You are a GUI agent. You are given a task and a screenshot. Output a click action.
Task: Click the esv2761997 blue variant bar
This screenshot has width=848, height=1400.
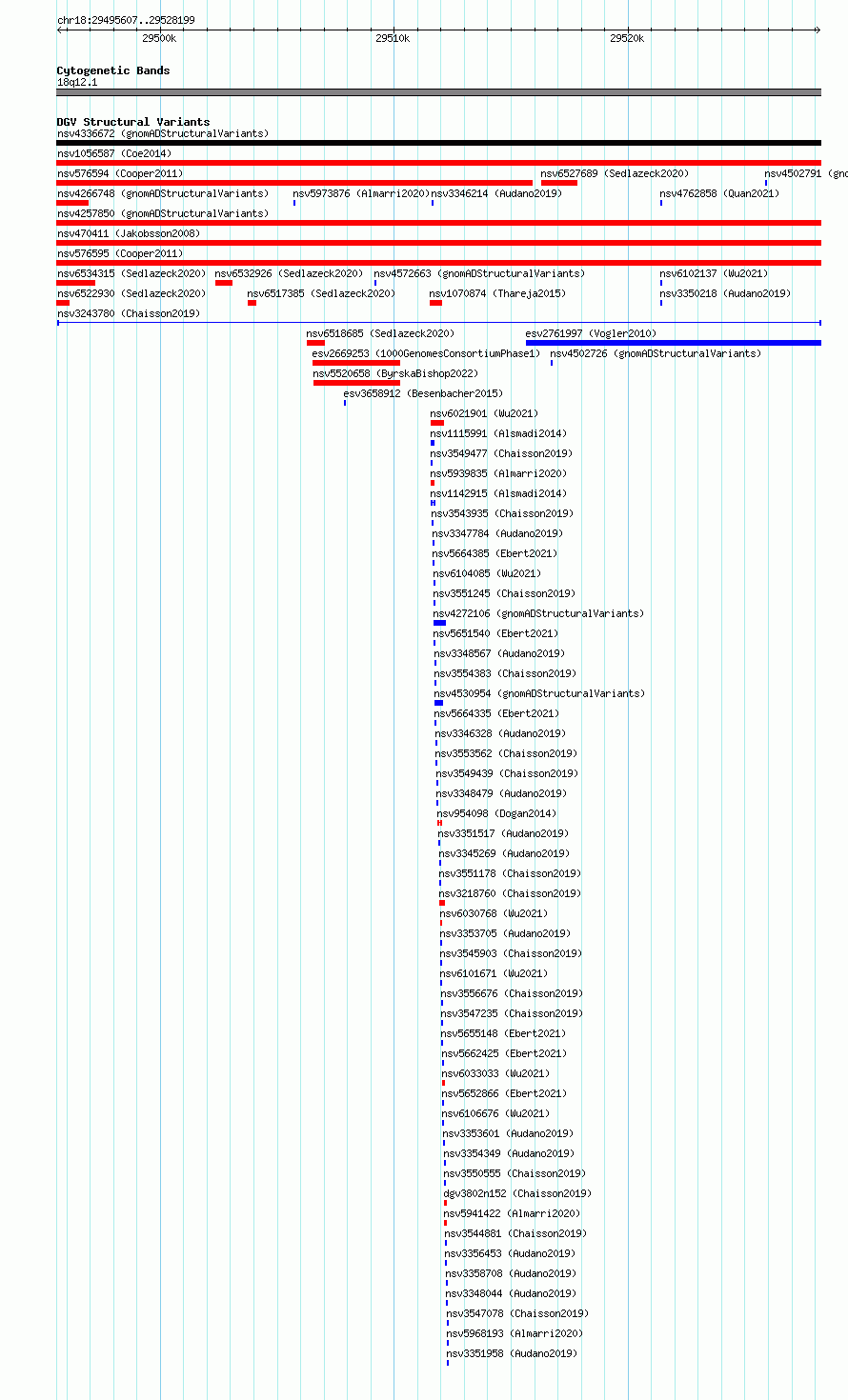[673, 343]
